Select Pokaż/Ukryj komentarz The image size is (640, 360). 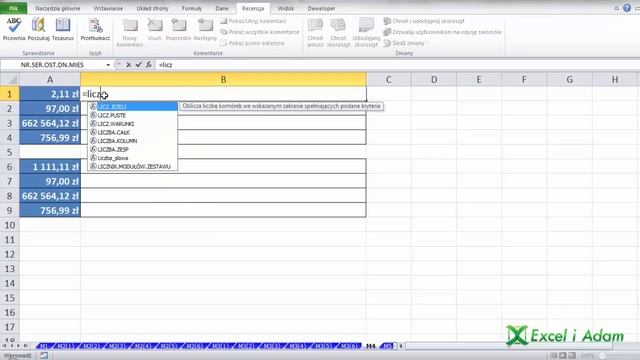[x=253, y=21]
